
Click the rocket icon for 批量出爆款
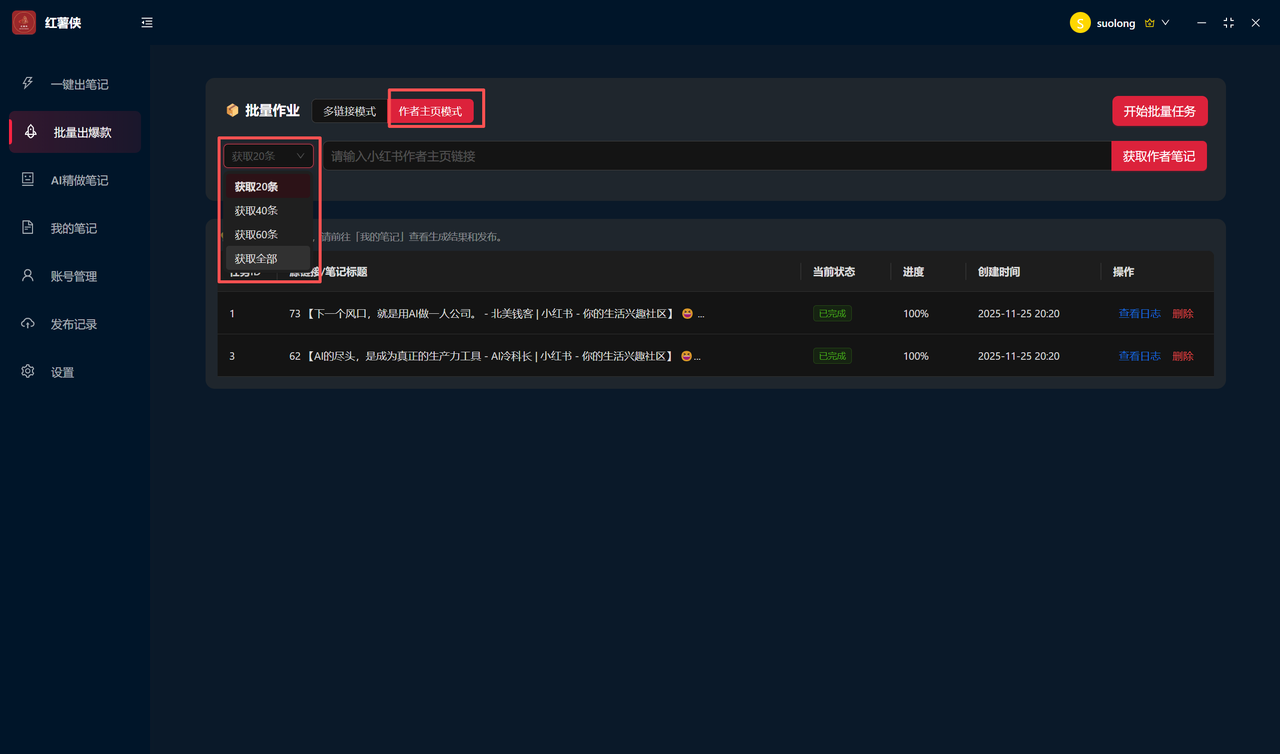click(x=31, y=132)
